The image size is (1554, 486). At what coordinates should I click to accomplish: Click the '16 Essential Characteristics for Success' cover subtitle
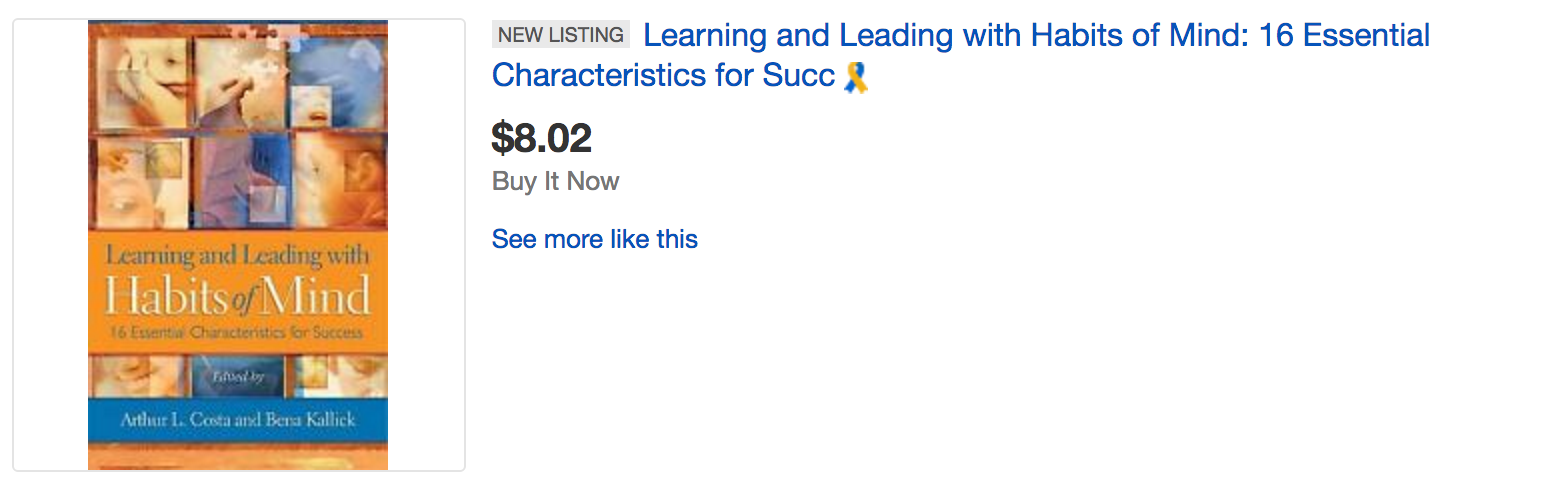(238, 331)
